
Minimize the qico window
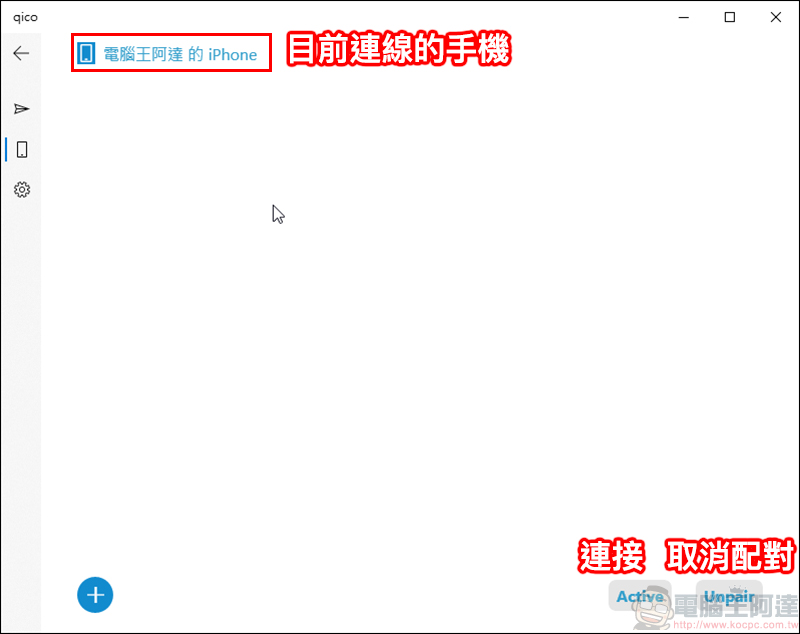coord(684,17)
